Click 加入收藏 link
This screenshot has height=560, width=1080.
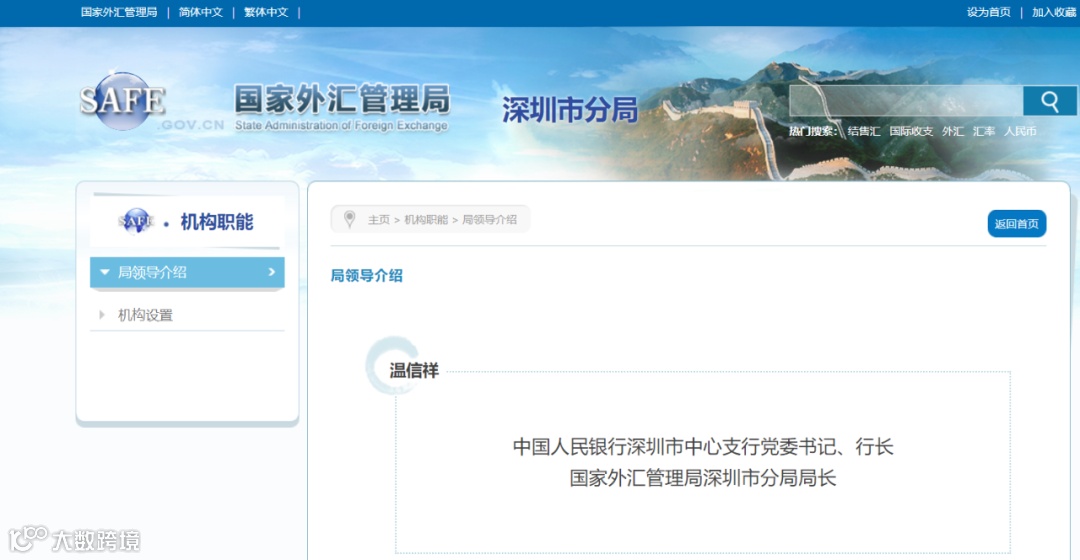point(1054,12)
